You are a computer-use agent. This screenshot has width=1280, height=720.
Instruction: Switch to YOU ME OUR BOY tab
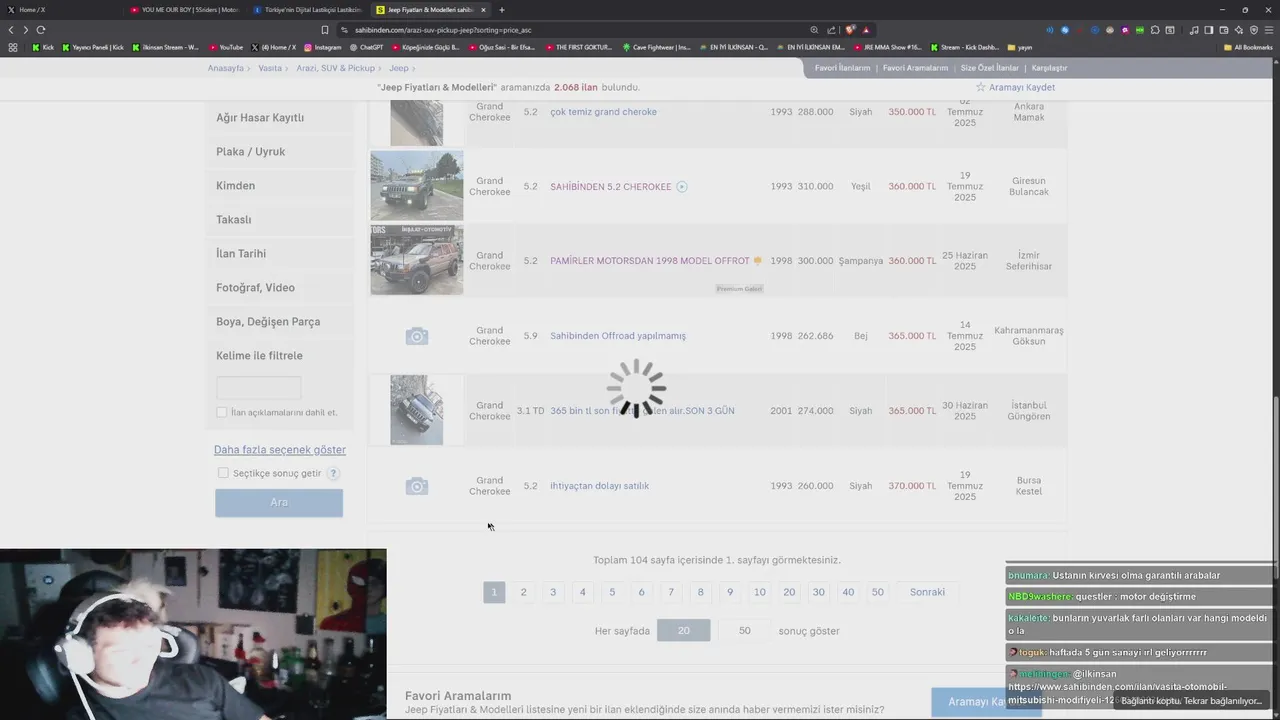[x=185, y=10]
